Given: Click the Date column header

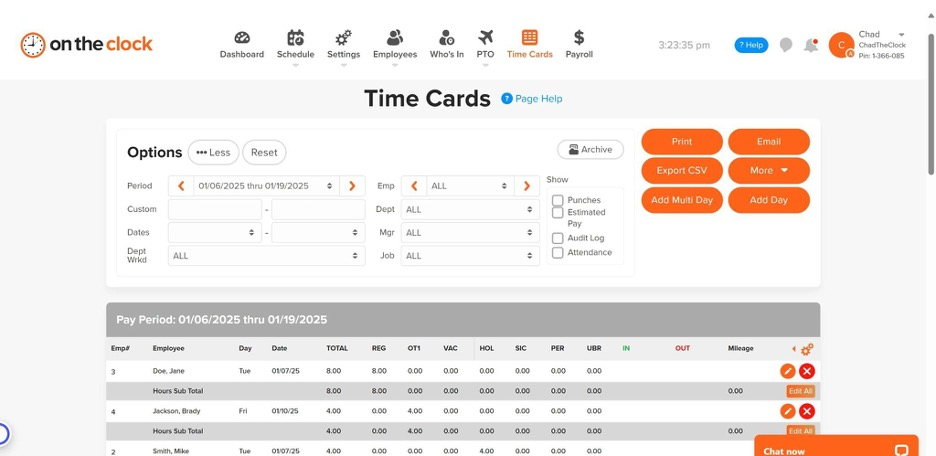Looking at the screenshot, I should (x=279, y=348).
